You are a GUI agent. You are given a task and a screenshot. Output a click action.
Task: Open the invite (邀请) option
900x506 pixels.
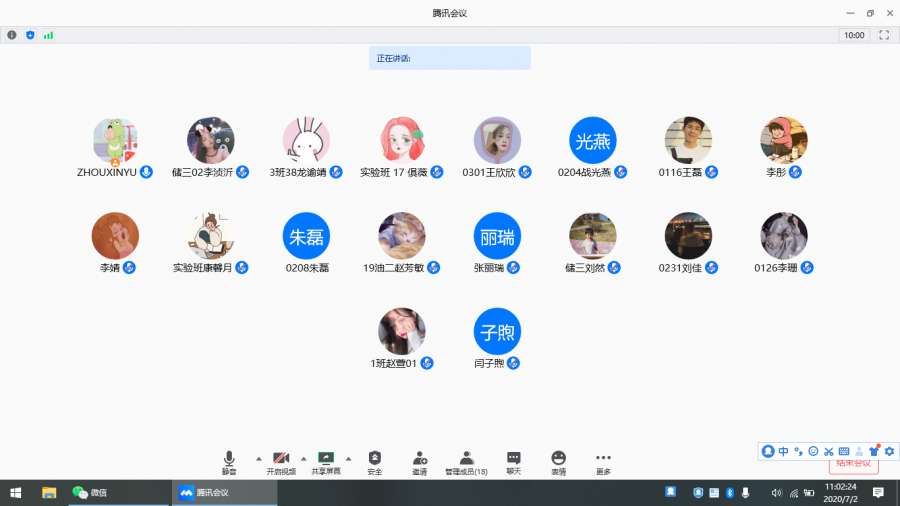click(x=420, y=461)
